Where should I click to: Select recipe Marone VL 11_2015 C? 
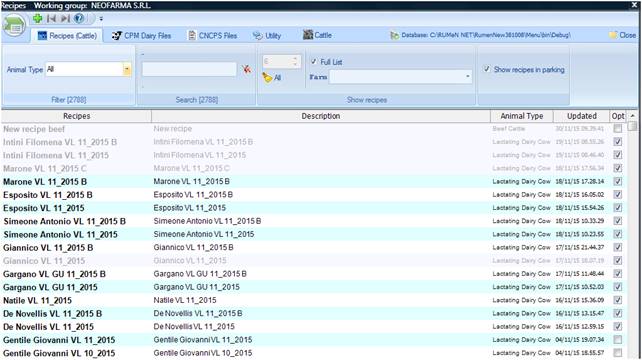tap(45, 168)
